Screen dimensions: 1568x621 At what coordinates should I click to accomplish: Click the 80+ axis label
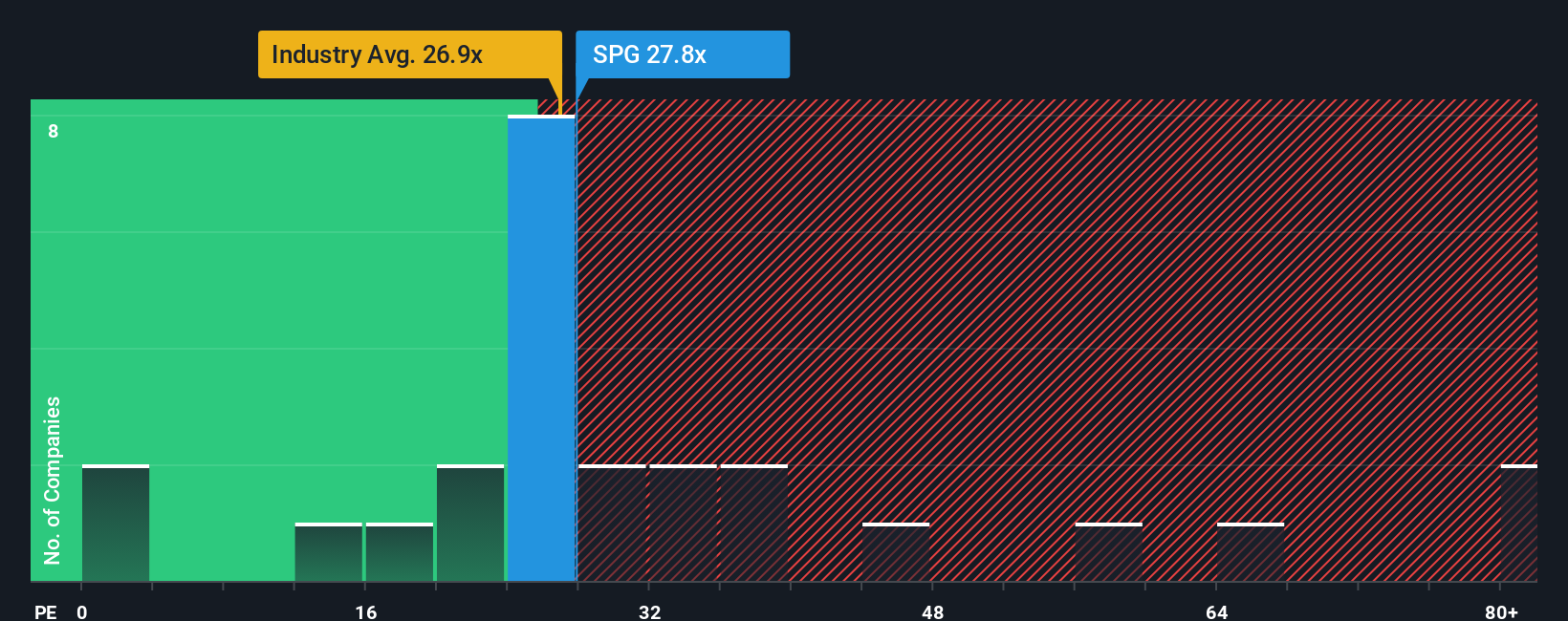pyautogui.click(x=1501, y=611)
